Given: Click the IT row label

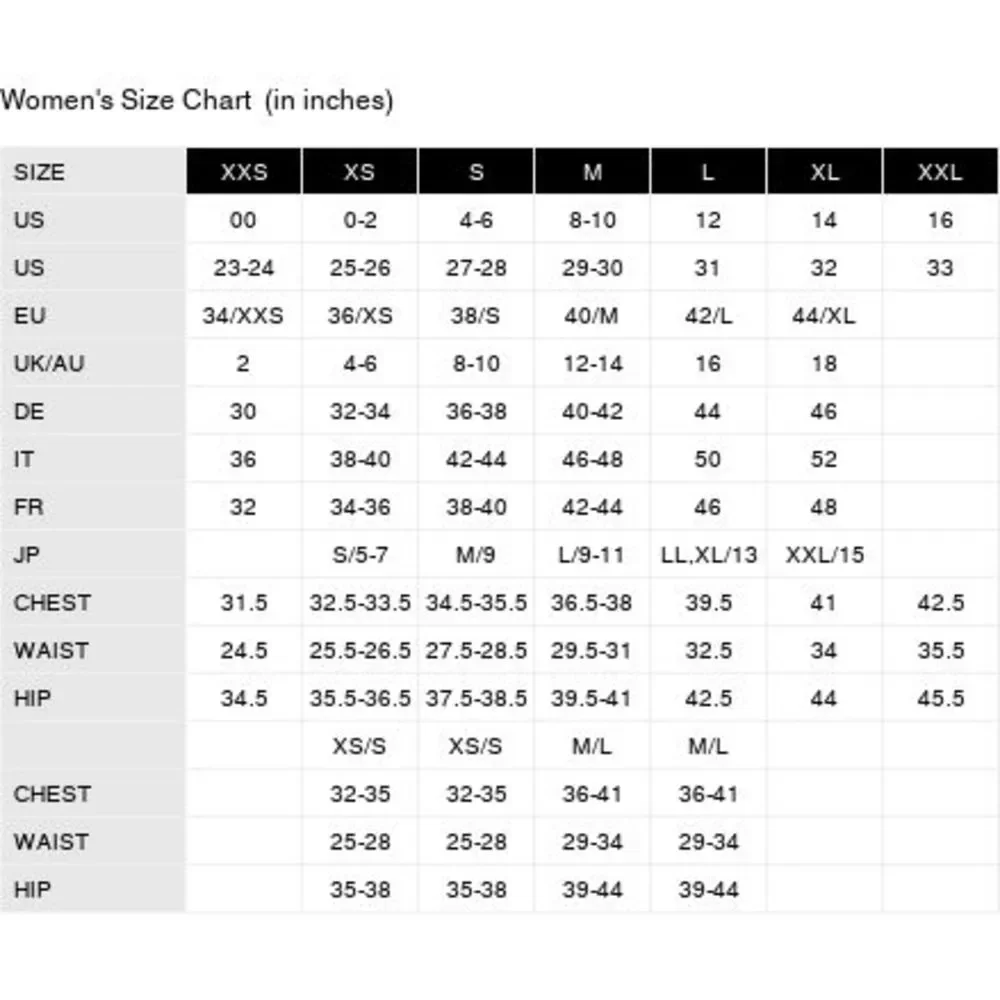Looking at the screenshot, I should point(23,459).
